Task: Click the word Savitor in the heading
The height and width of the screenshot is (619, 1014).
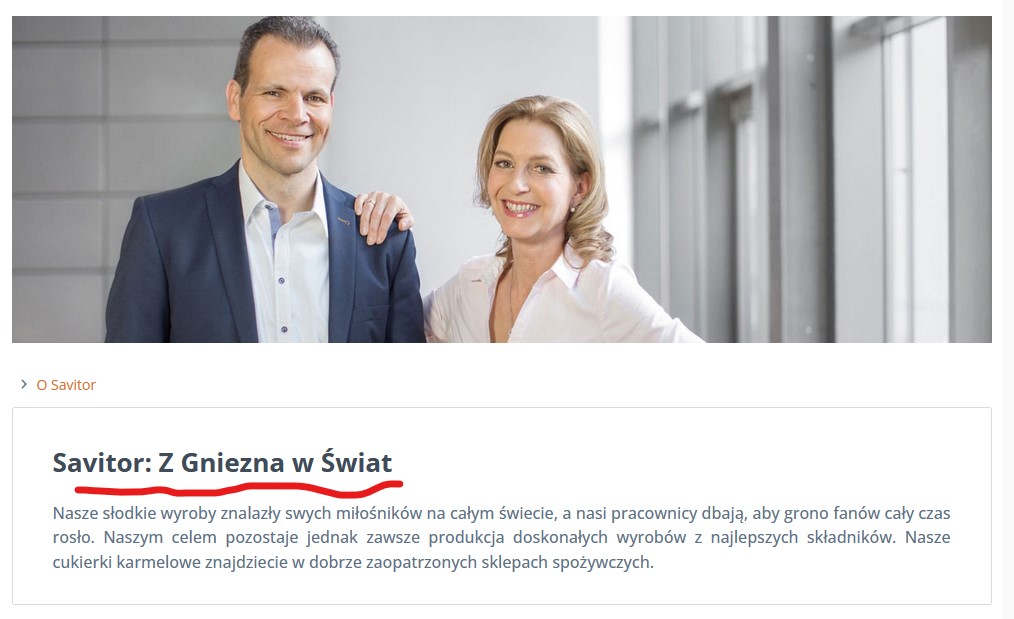Action: click(x=102, y=463)
